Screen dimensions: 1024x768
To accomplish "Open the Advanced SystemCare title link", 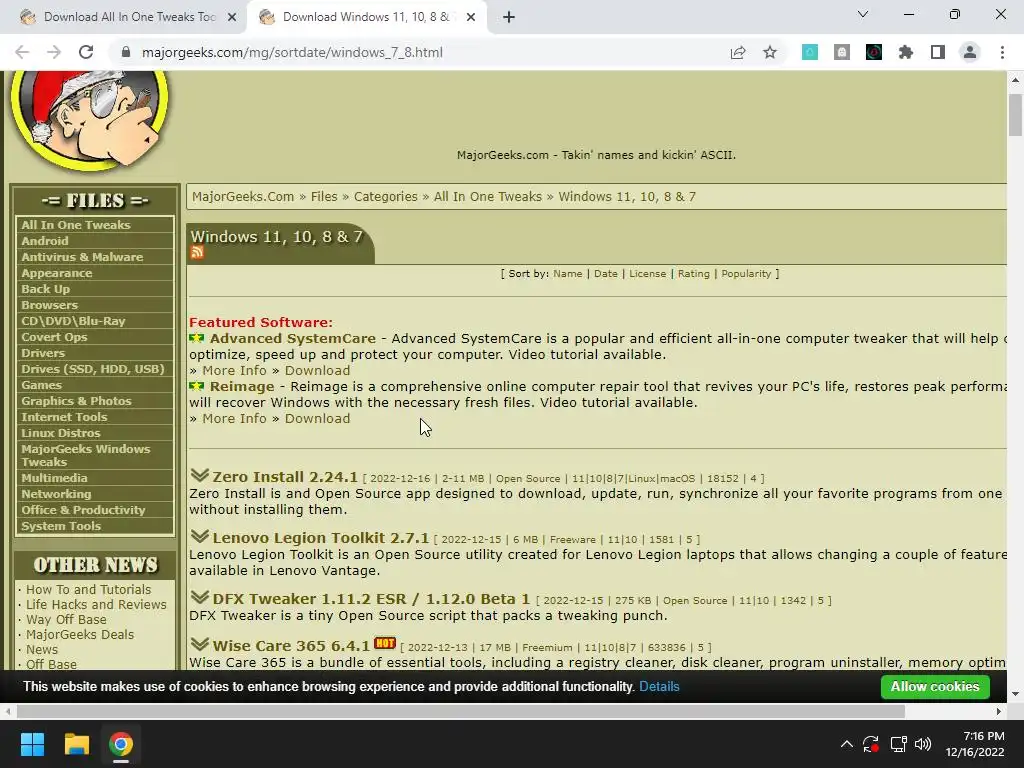I will click(x=293, y=338).
